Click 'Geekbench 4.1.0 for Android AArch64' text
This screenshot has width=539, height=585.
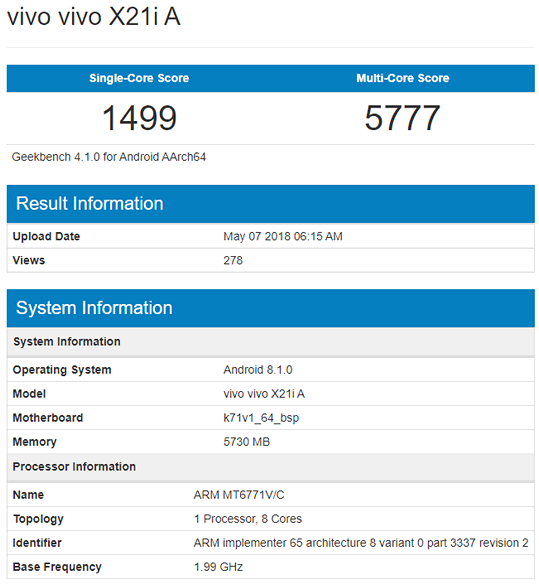point(109,157)
